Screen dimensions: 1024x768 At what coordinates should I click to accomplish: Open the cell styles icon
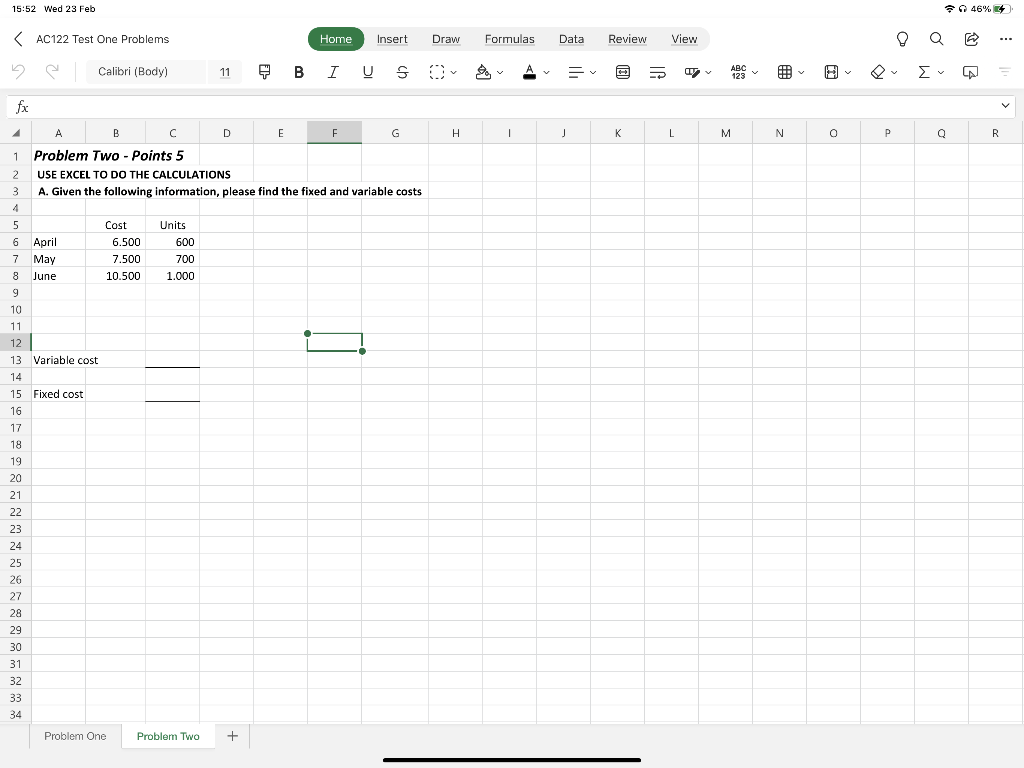coord(692,72)
